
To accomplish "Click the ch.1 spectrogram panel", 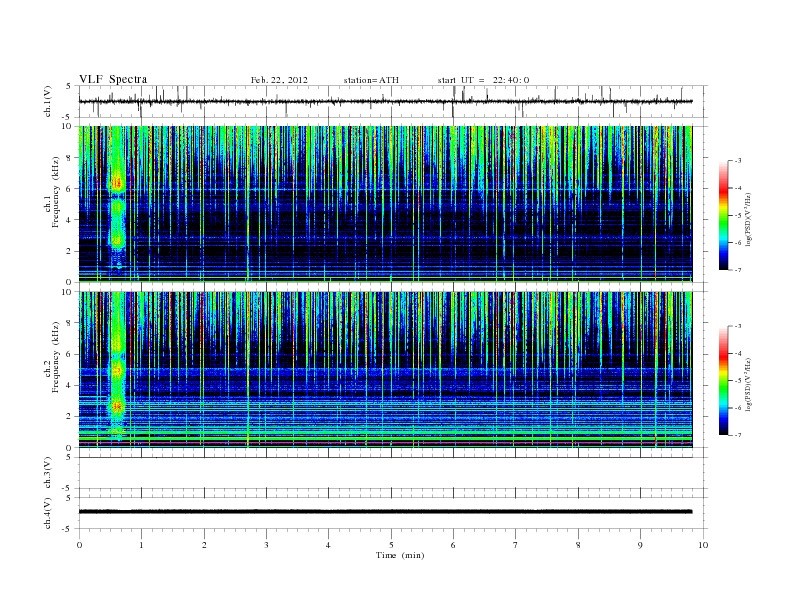I will [385, 204].
